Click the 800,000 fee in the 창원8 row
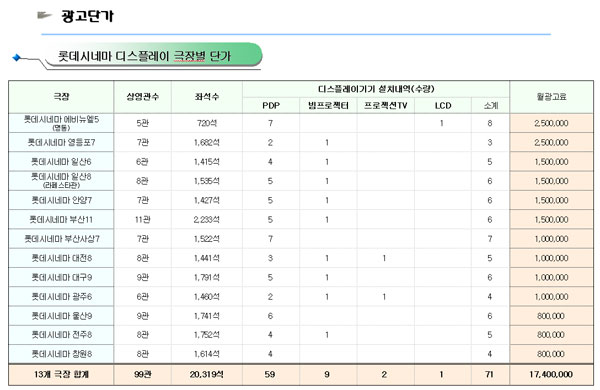The image size is (600, 390). pyautogui.click(x=551, y=354)
